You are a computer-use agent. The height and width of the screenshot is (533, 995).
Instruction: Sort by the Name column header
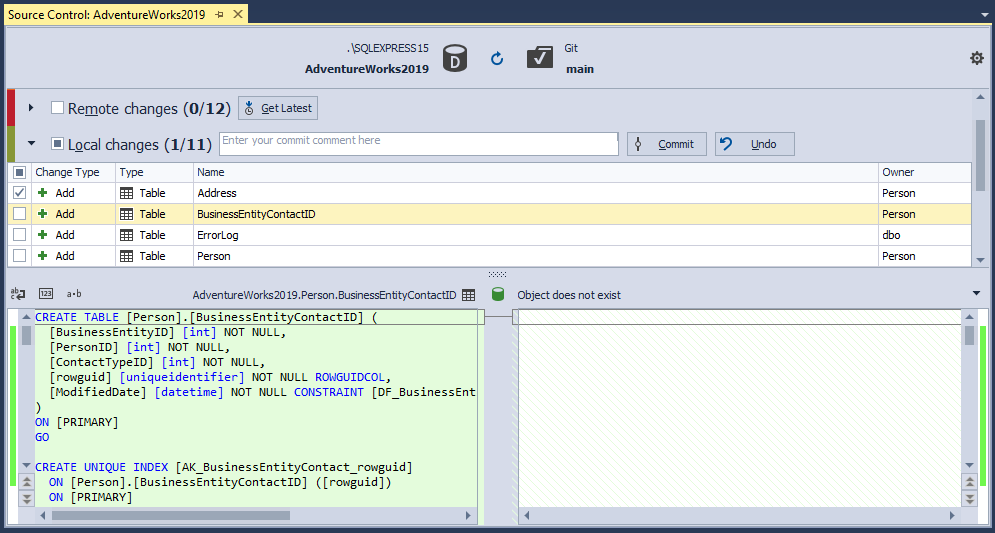(x=536, y=172)
